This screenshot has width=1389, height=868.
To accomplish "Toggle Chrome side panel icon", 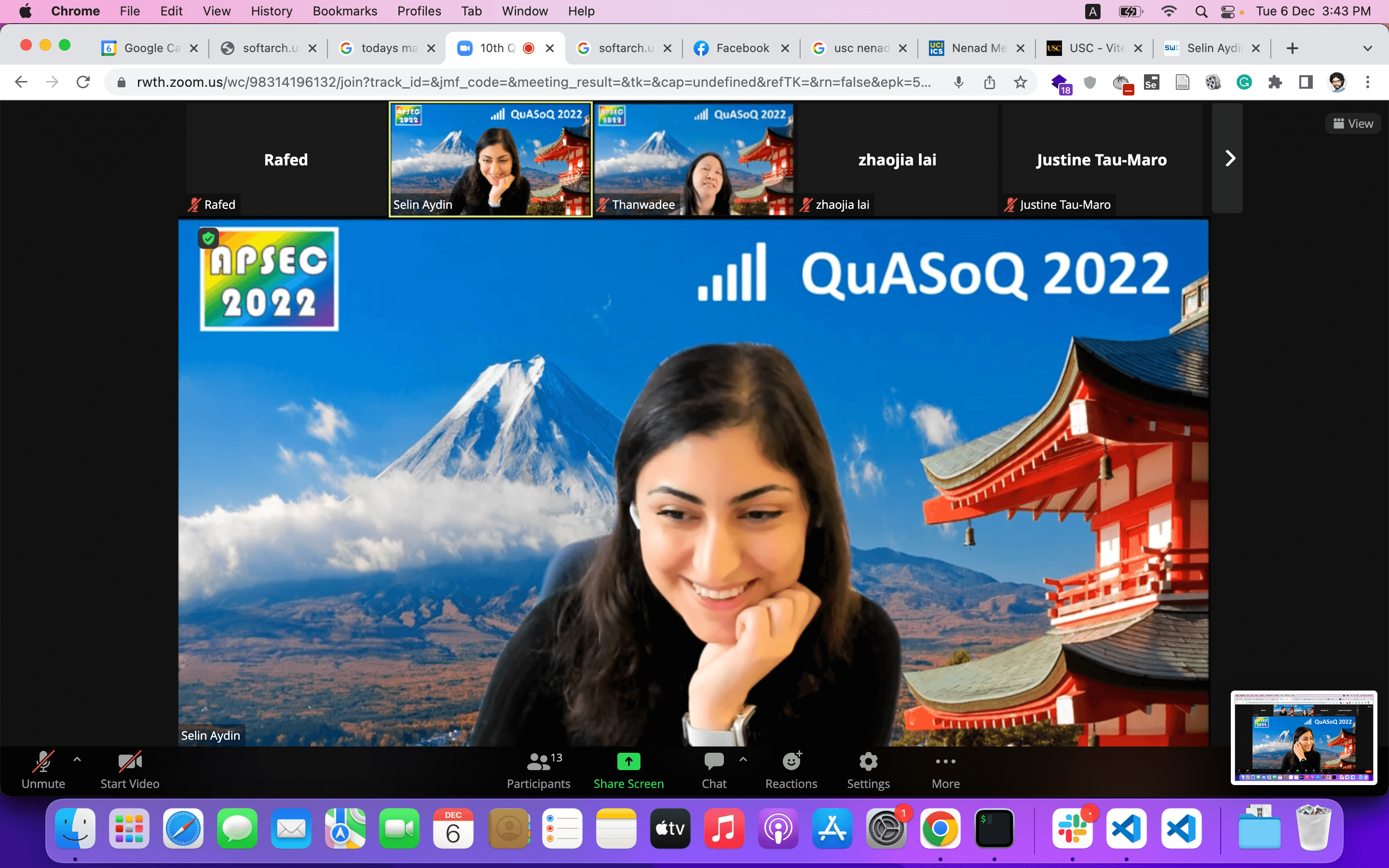I will pyautogui.click(x=1306, y=82).
